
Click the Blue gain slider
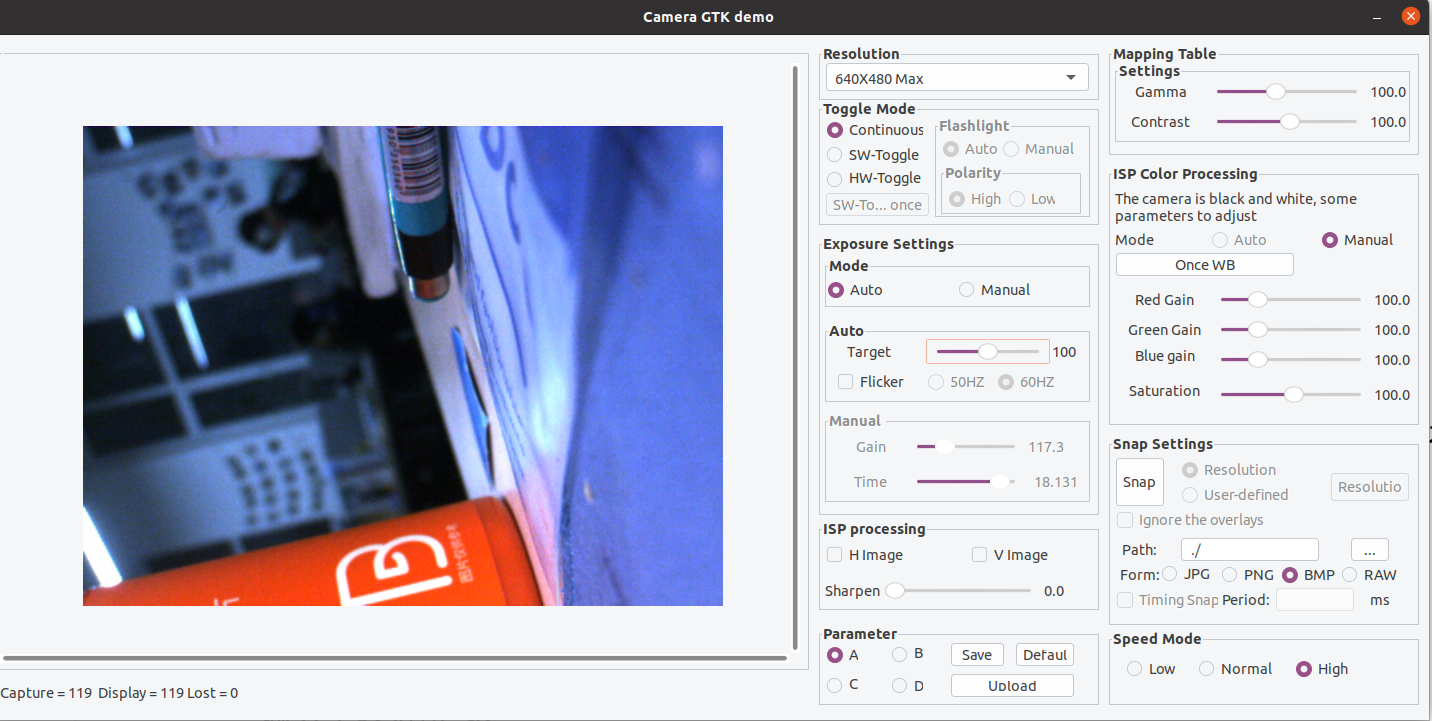[x=1290, y=360]
